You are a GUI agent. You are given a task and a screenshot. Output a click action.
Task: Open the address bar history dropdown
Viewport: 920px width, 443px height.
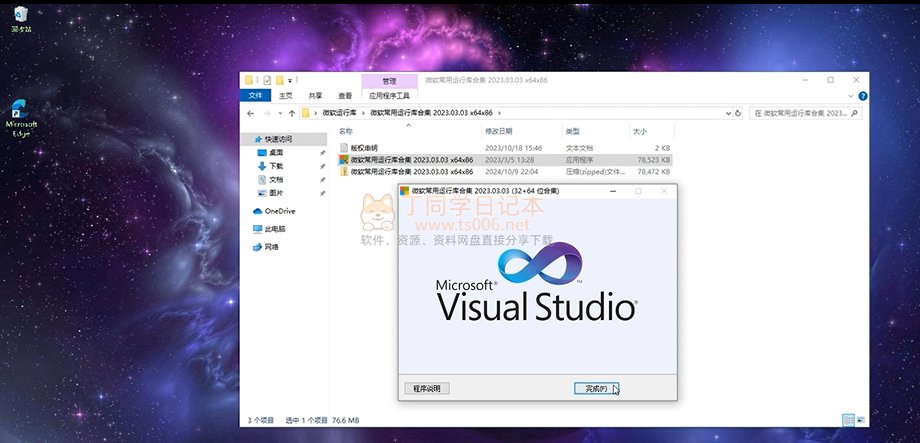coord(729,113)
